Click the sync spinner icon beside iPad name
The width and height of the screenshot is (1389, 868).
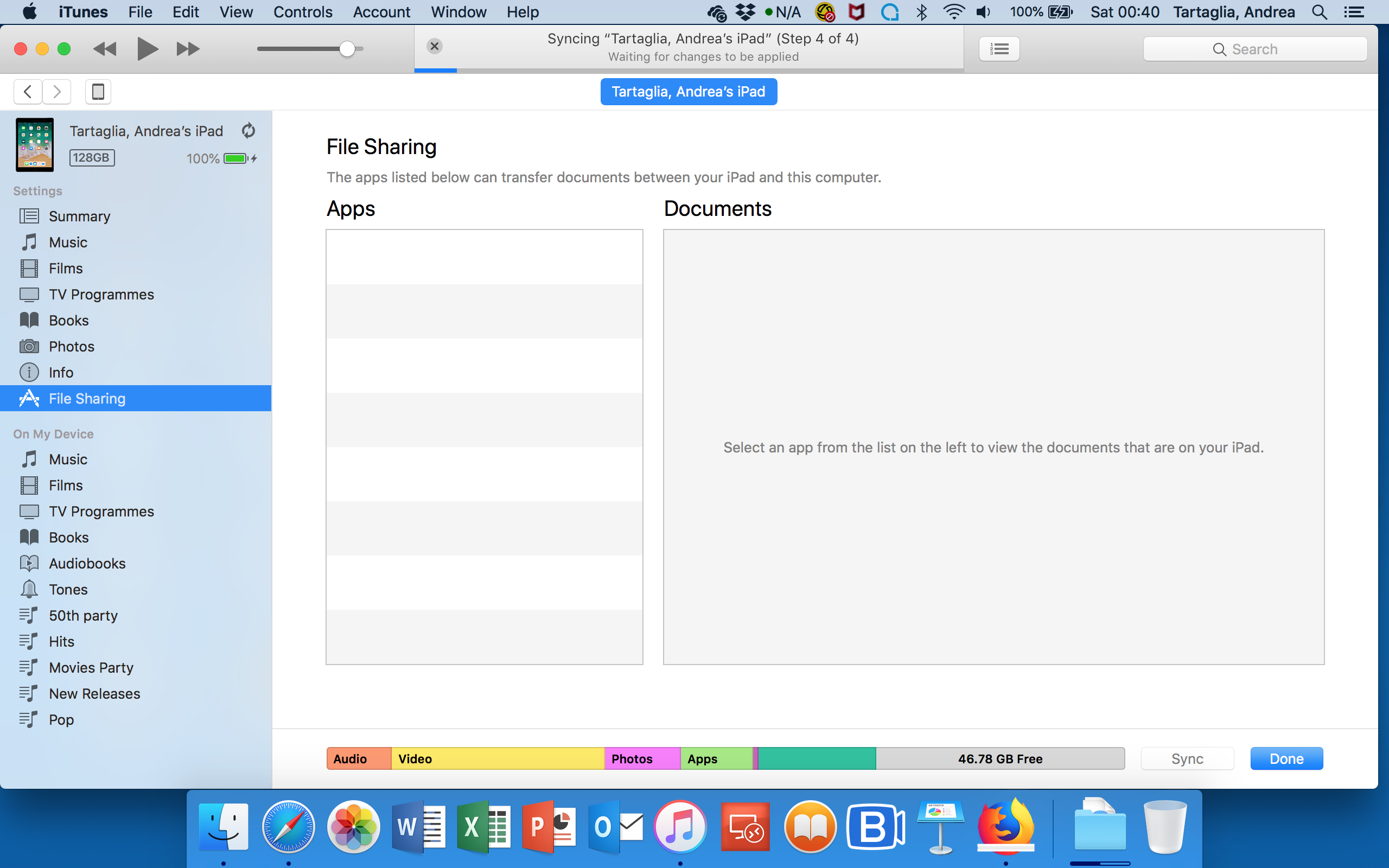[x=248, y=131]
